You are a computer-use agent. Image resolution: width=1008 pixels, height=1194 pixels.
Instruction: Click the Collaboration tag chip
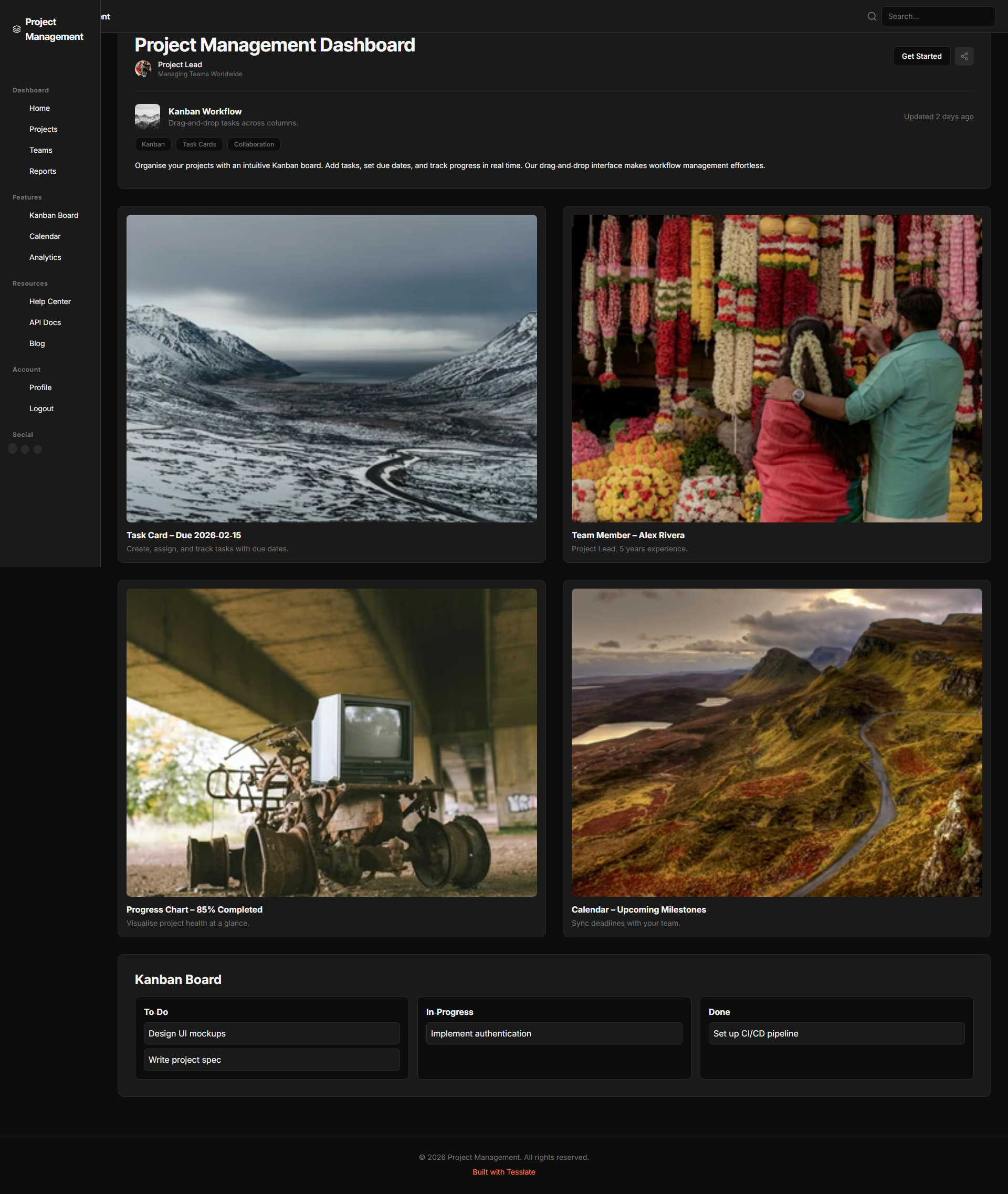[x=254, y=144]
